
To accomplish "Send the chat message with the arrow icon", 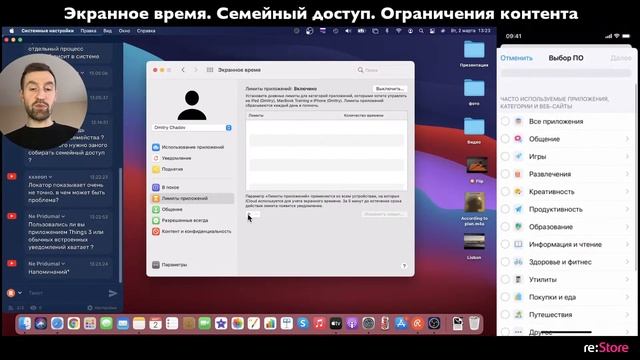I will 113,293.
